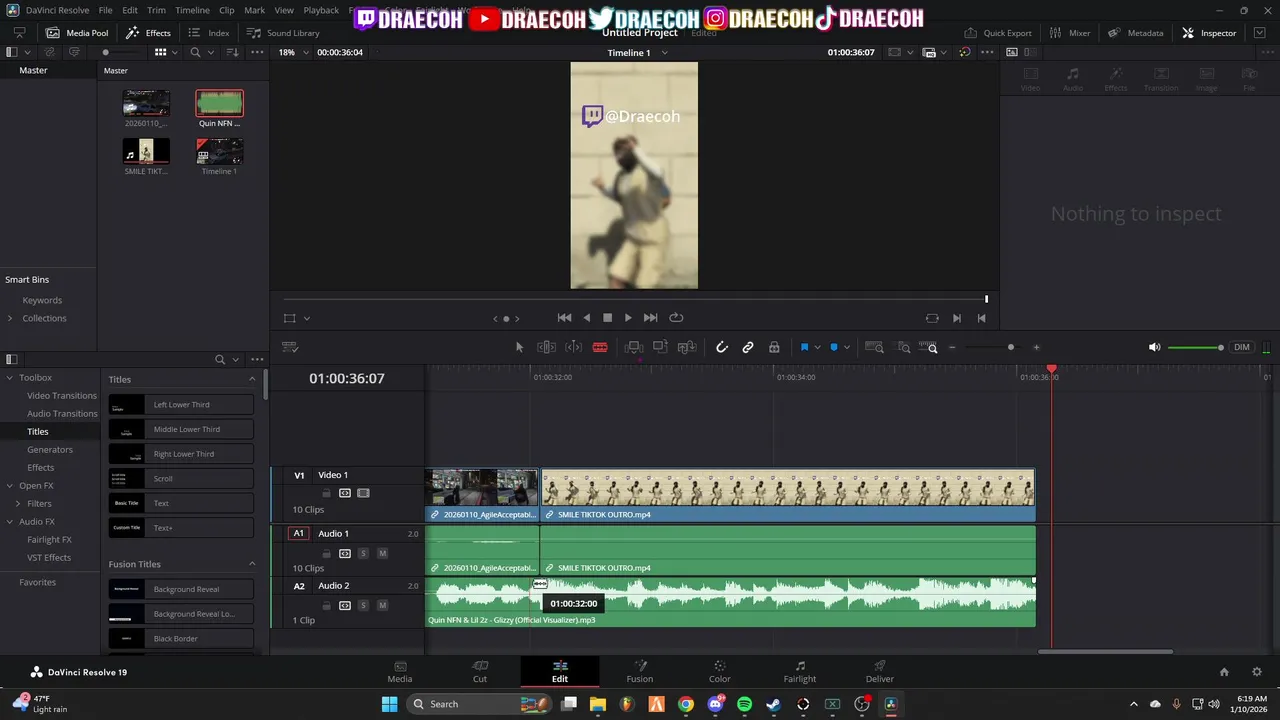Open Steam from the taskbar
The height and width of the screenshot is (720, 1280).
coord(773,704)
